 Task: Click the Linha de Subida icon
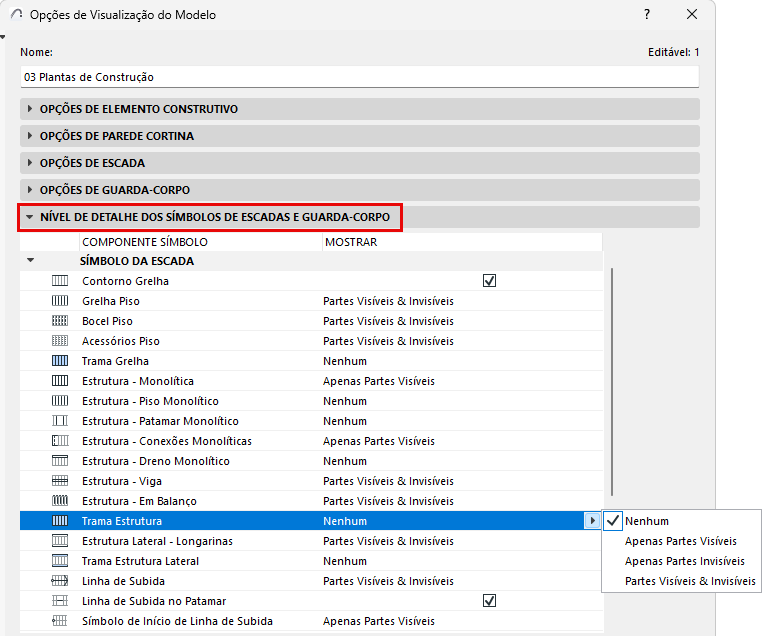[60, 581]
